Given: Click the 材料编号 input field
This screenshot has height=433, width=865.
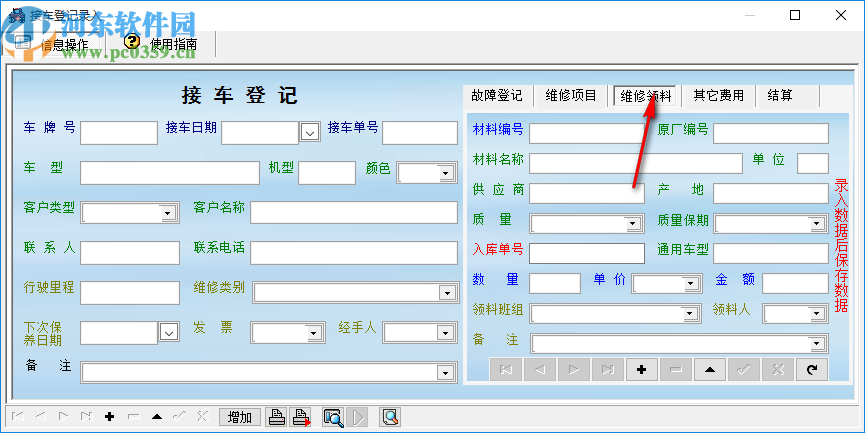Looking at the screenshot, I should click(587, 133).
